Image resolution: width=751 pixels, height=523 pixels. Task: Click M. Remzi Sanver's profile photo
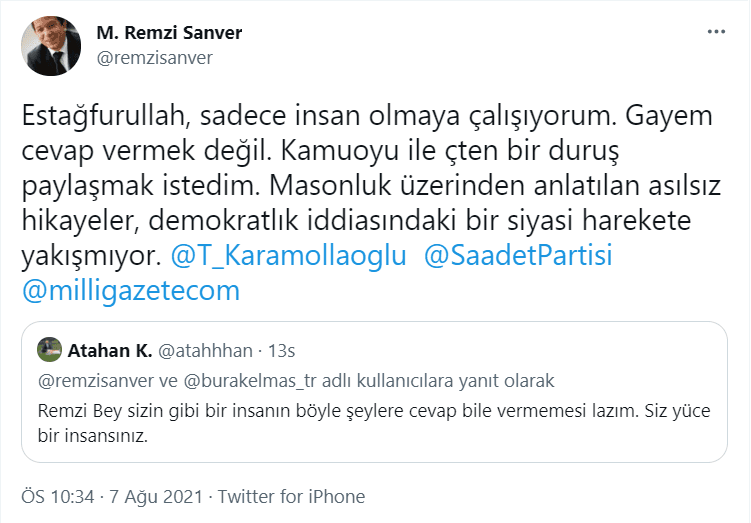[51, 46]
